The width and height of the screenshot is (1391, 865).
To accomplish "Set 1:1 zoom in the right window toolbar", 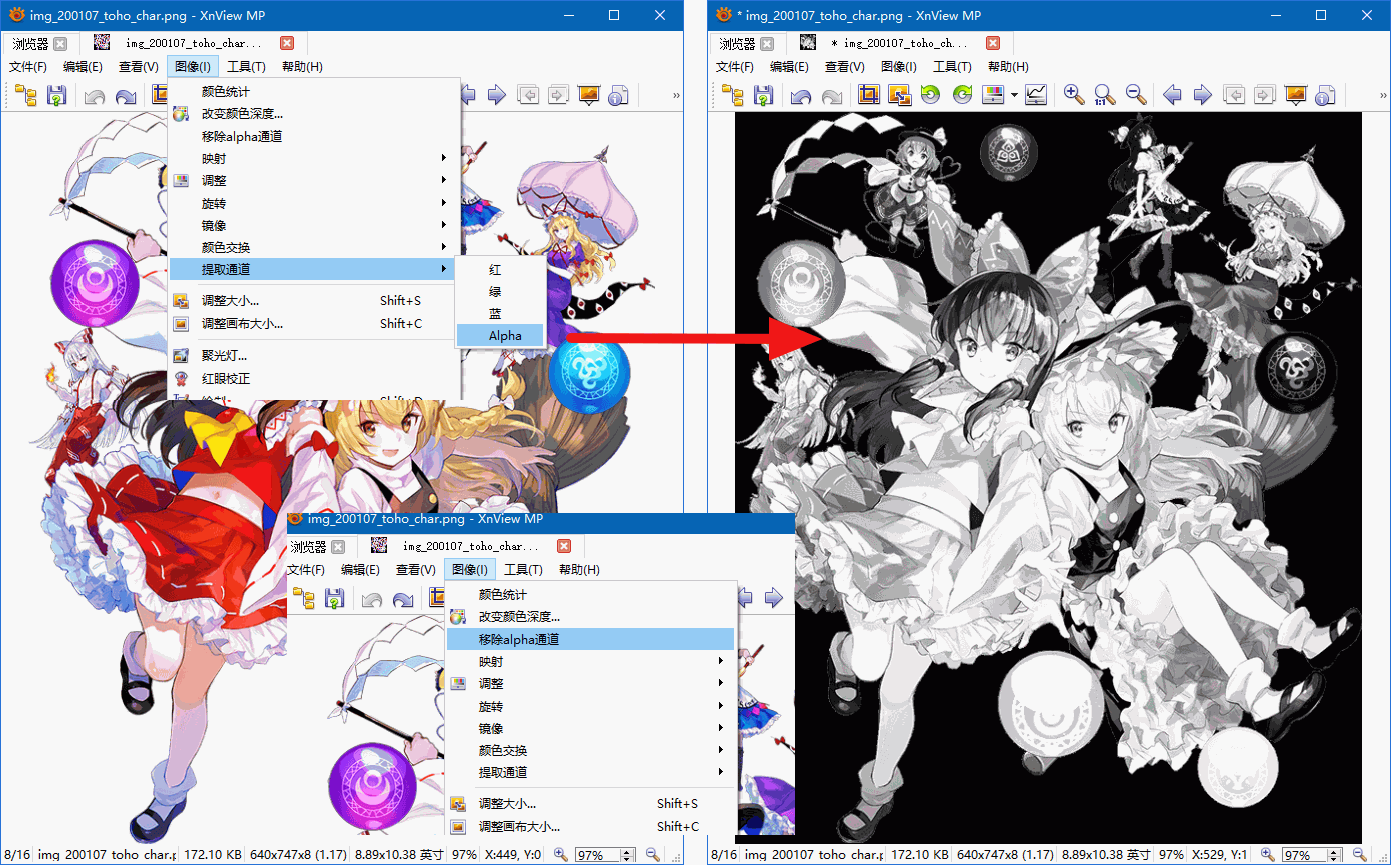I will pos(1104,95).
